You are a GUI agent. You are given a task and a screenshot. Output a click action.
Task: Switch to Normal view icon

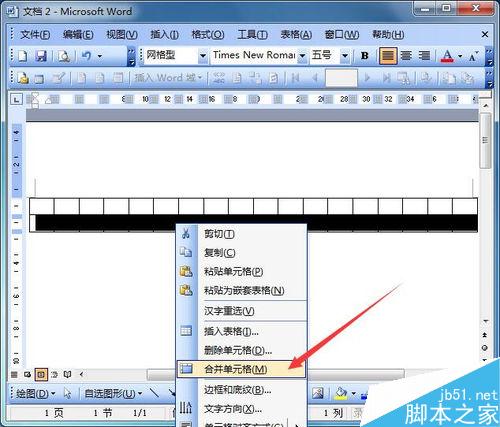pos(14,375)
